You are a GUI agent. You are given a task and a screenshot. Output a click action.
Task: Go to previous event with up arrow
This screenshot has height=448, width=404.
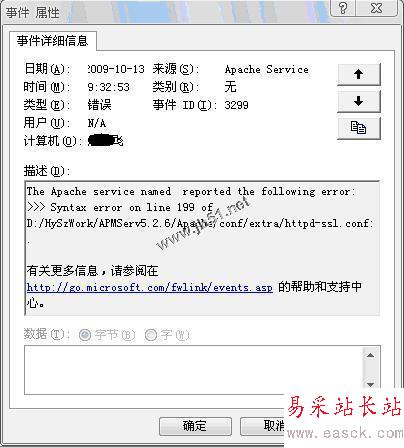point(359,74)
